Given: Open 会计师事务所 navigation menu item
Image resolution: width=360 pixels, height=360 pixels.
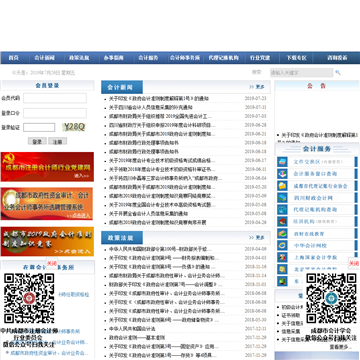Looking at the screenshot, I should [x=185, y=58].
